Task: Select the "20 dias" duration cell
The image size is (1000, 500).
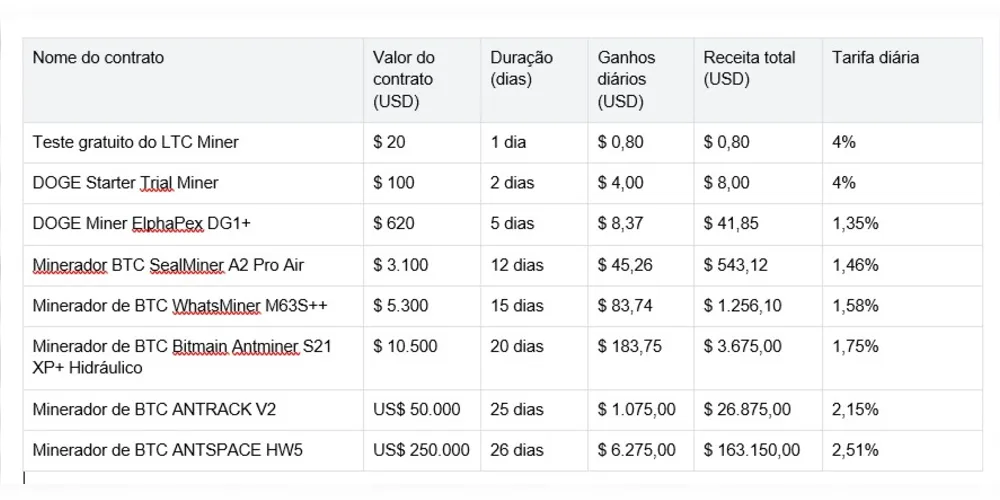Action: click(517, 346)
